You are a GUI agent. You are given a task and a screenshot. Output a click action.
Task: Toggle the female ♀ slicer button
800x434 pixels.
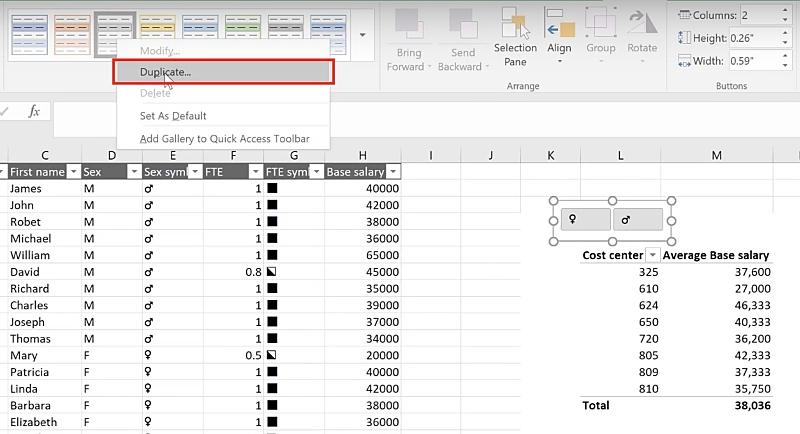click(584, 219)
